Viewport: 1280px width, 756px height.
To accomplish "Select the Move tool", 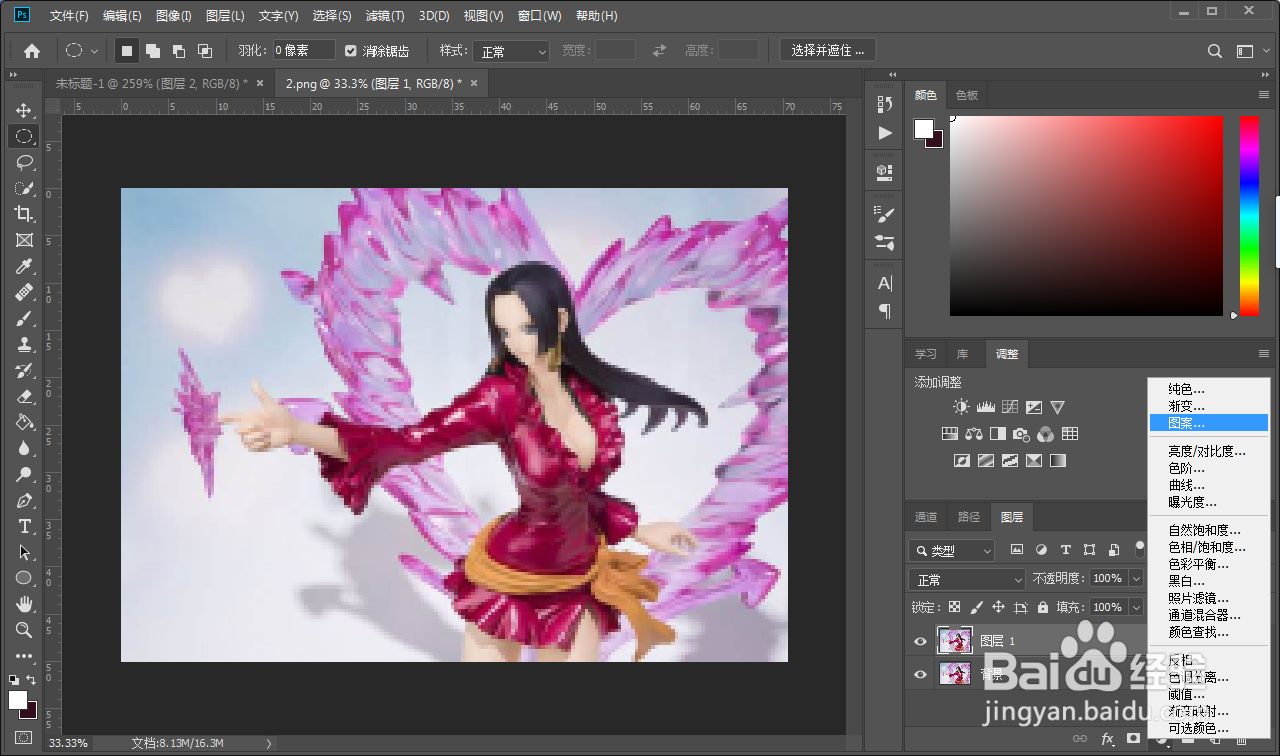I will pyautogui.click(x=23, y=110).
